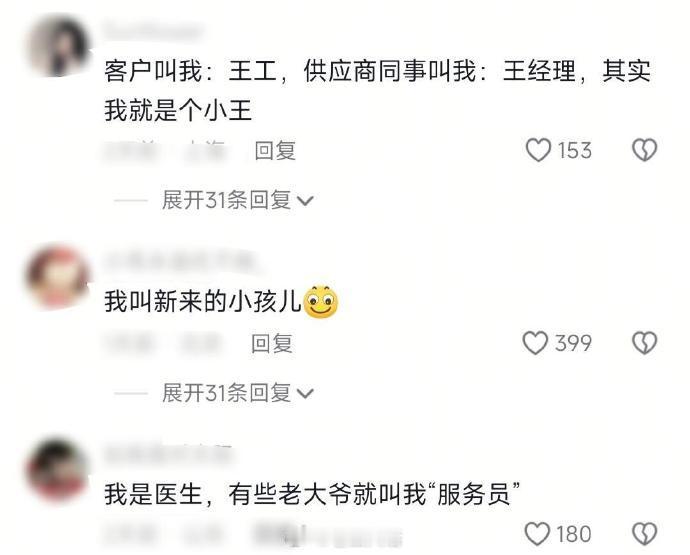
Task: Tap broken heart beside 180 likes
Action: pos(645,534)
